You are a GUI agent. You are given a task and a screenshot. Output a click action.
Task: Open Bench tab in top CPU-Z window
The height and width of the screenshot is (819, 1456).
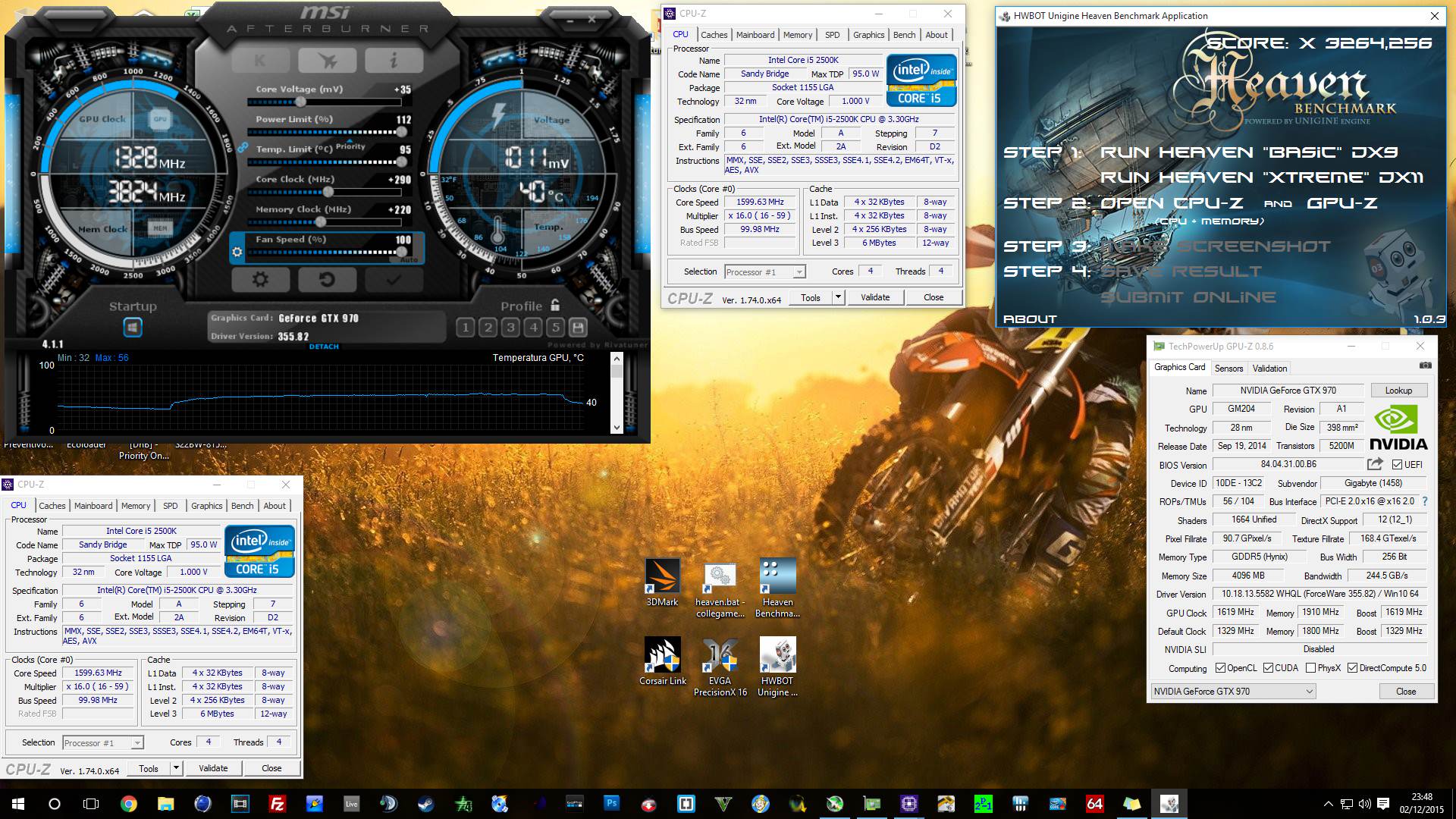[904, 35]
